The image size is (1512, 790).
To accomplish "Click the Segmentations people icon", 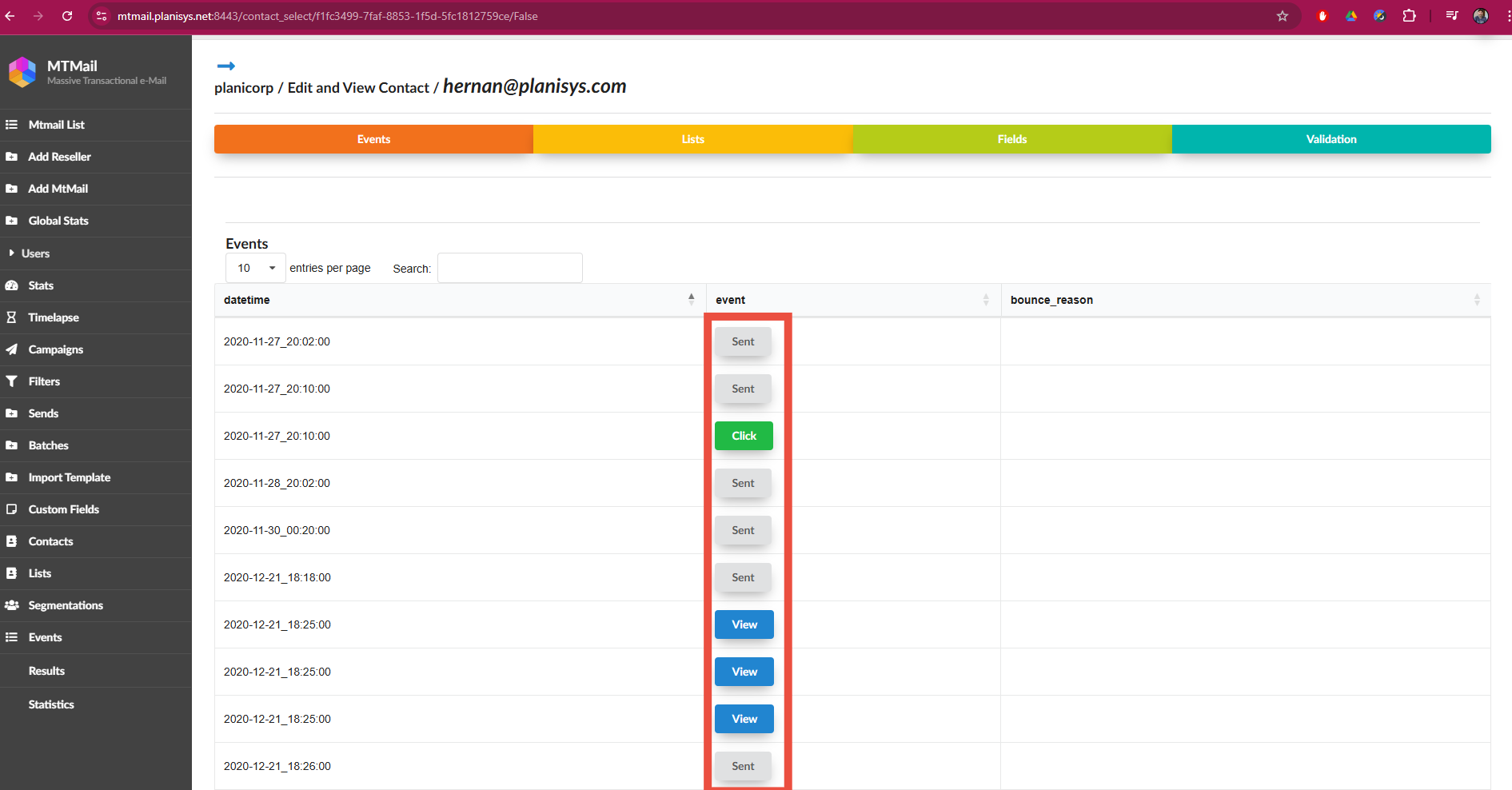I will click(x=12, y=605).
